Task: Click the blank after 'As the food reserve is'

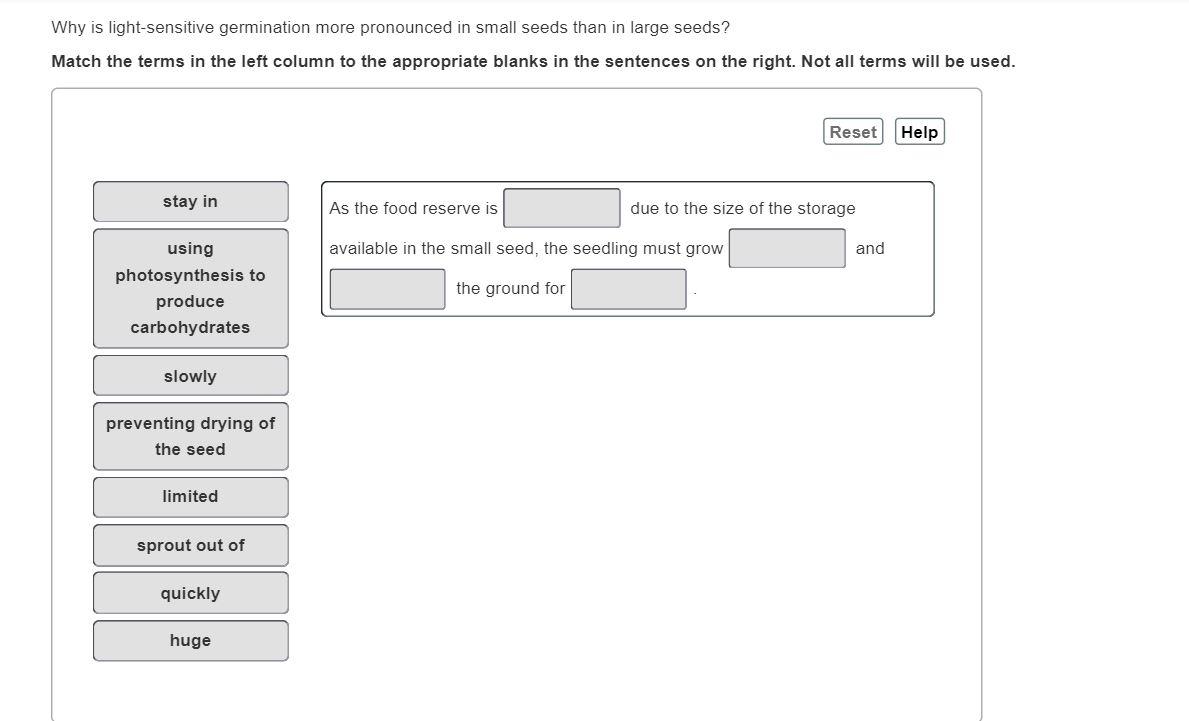Action: coord(562,208)
